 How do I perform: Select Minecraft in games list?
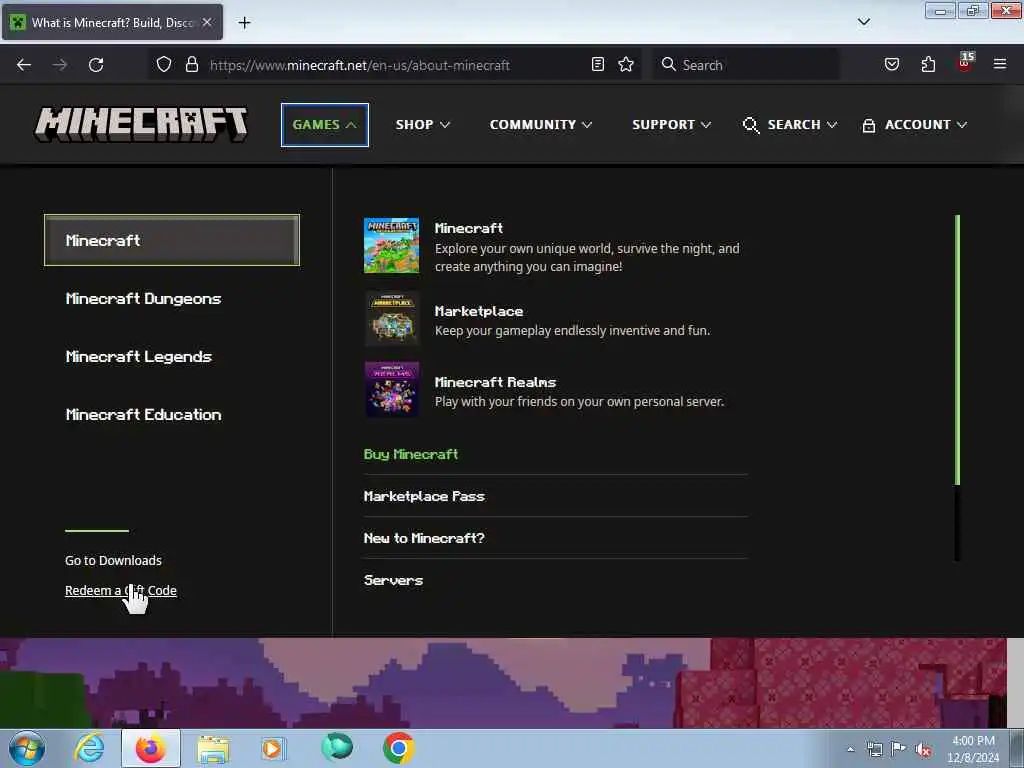[172, 240]
